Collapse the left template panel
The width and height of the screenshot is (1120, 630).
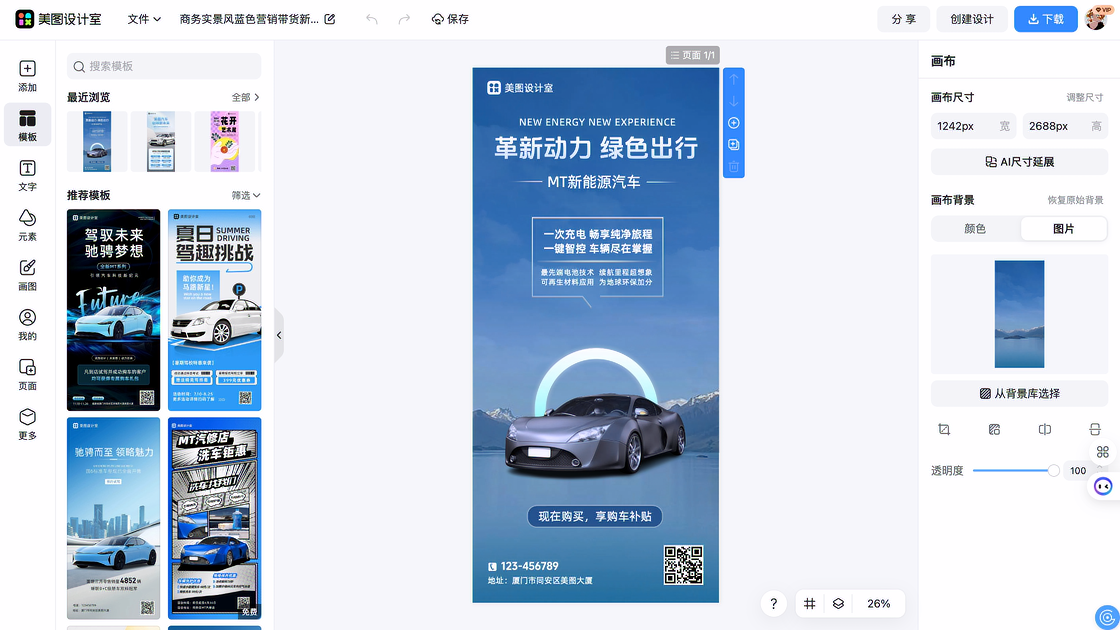279,336
